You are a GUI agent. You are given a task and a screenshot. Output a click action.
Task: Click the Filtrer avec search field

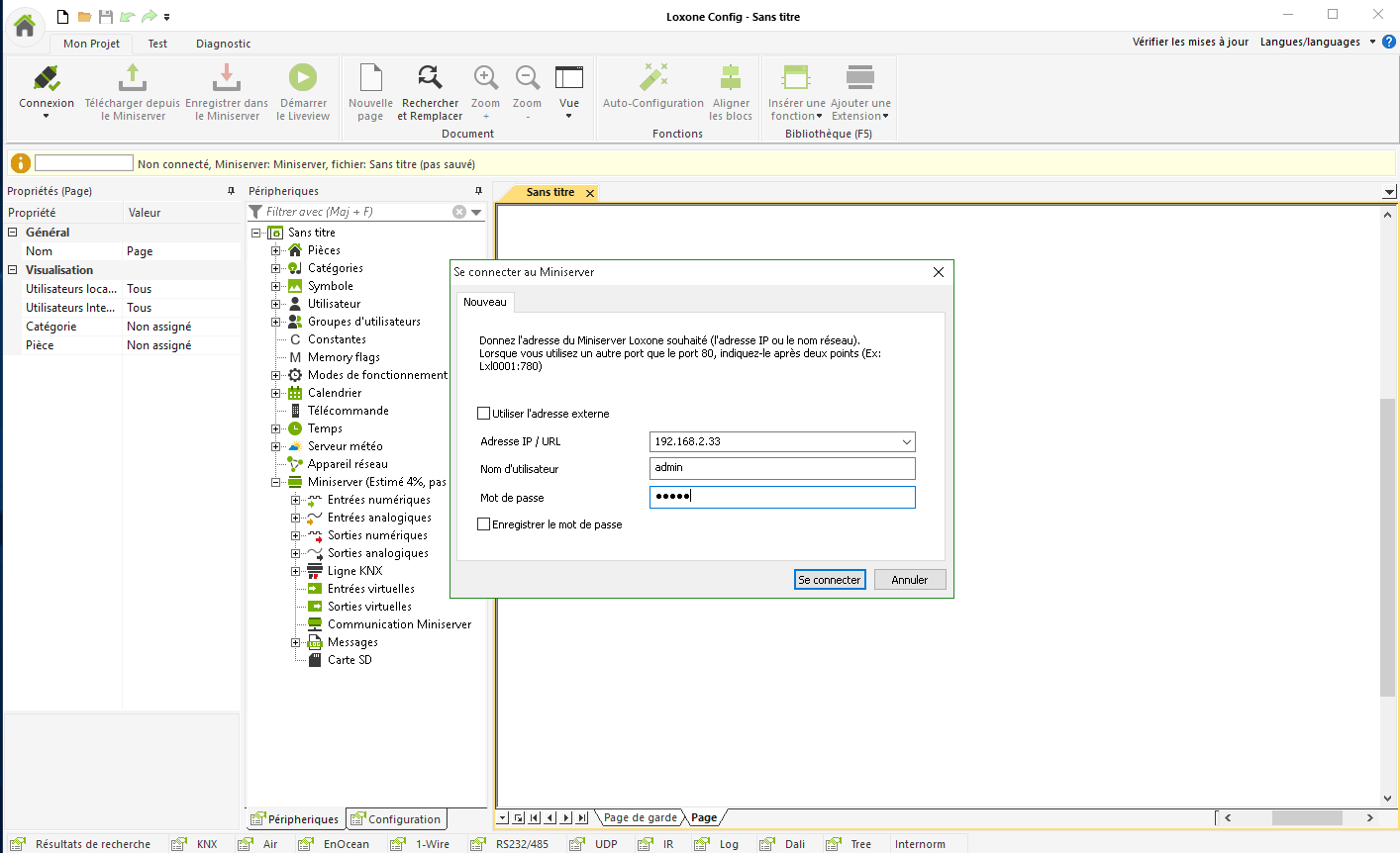(x=356, y=212)
